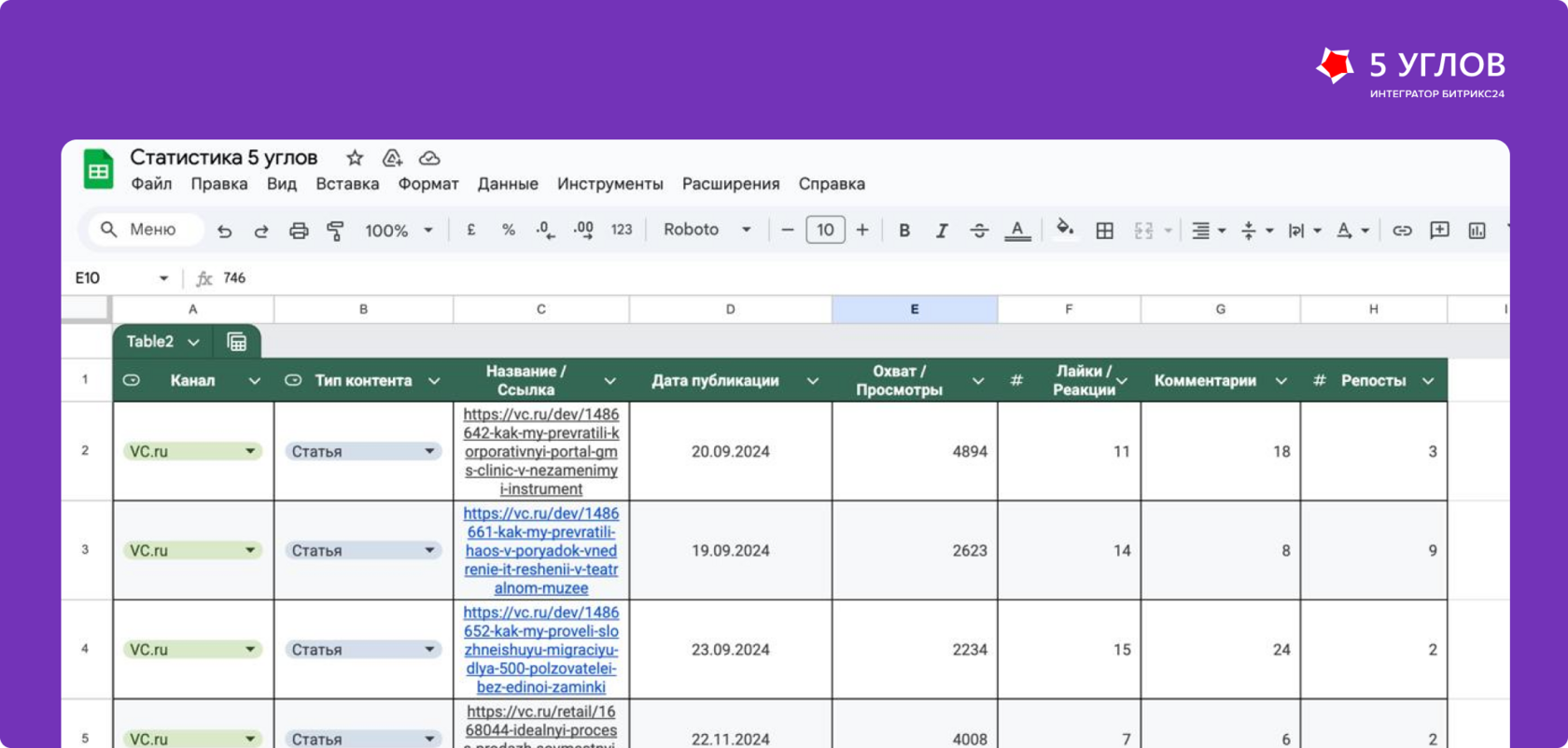Toggle italic formatting
The height and width of the screenshot is (748, 1568).
click(942, 230)
